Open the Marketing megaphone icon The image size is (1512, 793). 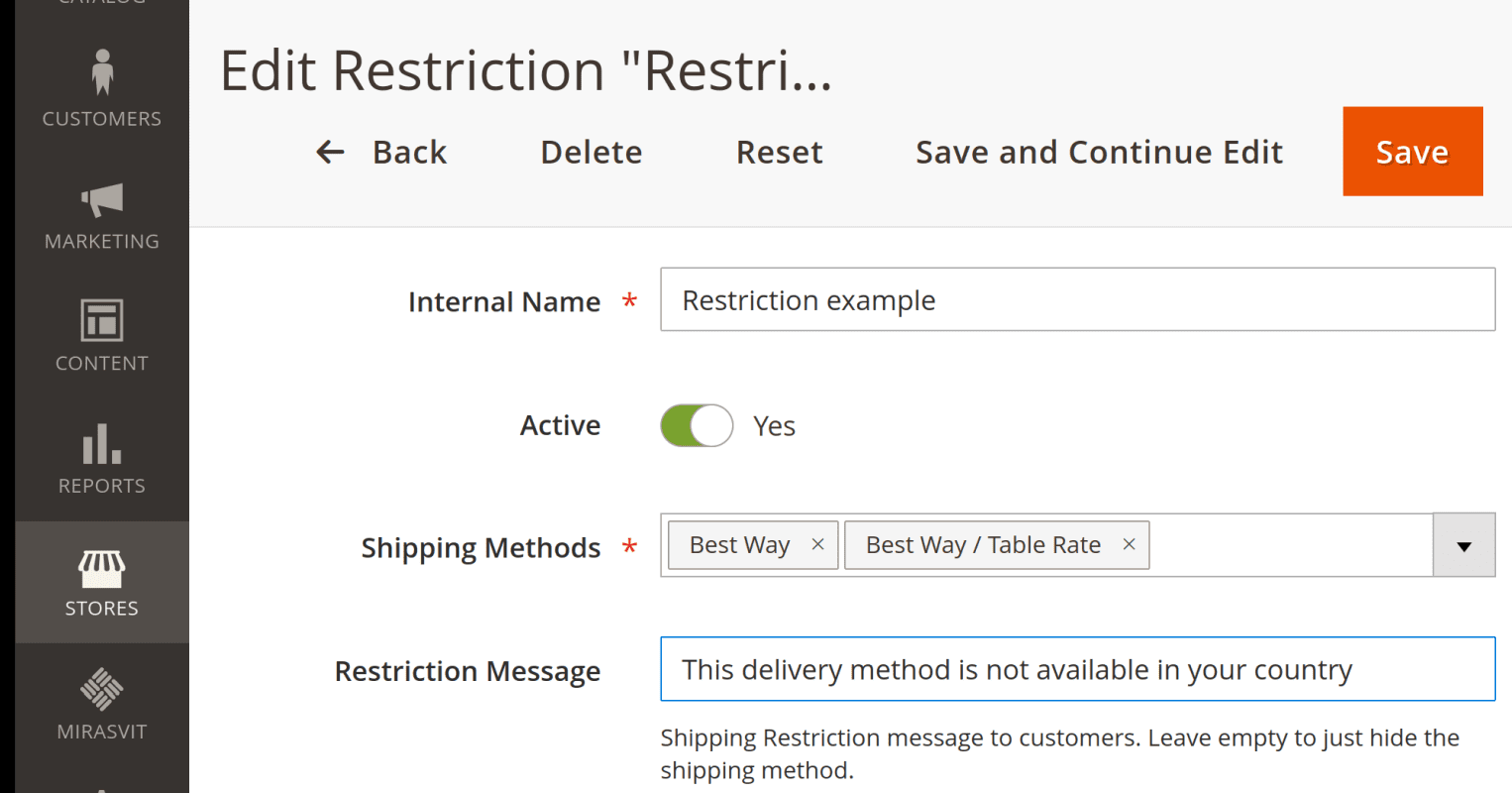coord(102,200)
